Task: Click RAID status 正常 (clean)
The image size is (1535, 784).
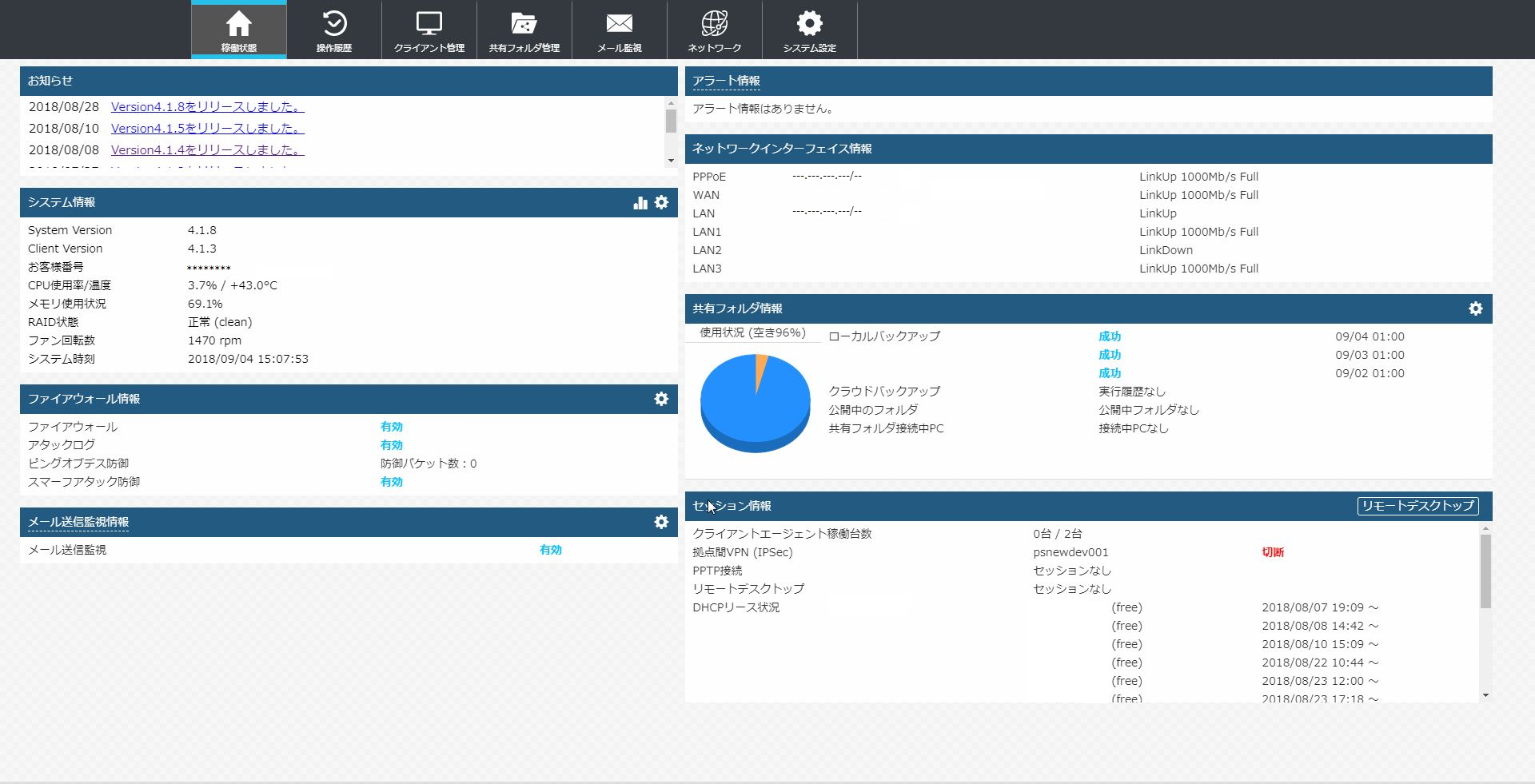Action: click(220, 322)
